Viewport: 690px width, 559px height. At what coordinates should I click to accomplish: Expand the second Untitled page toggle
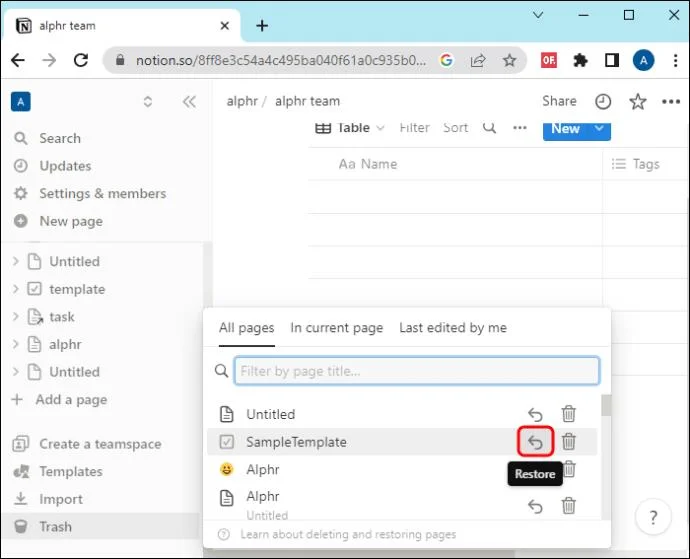click(16, 371)
